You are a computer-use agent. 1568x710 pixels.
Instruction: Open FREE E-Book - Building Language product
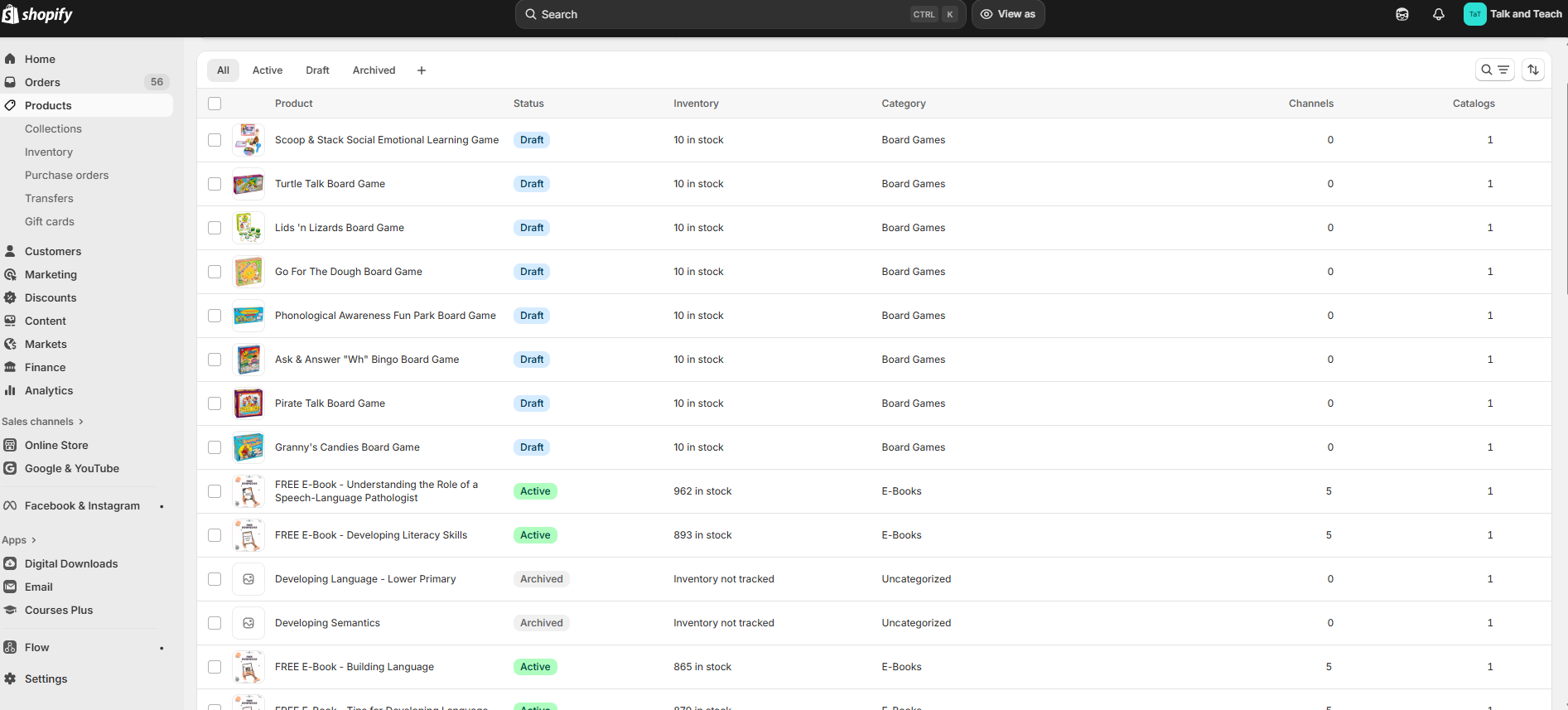355,667
